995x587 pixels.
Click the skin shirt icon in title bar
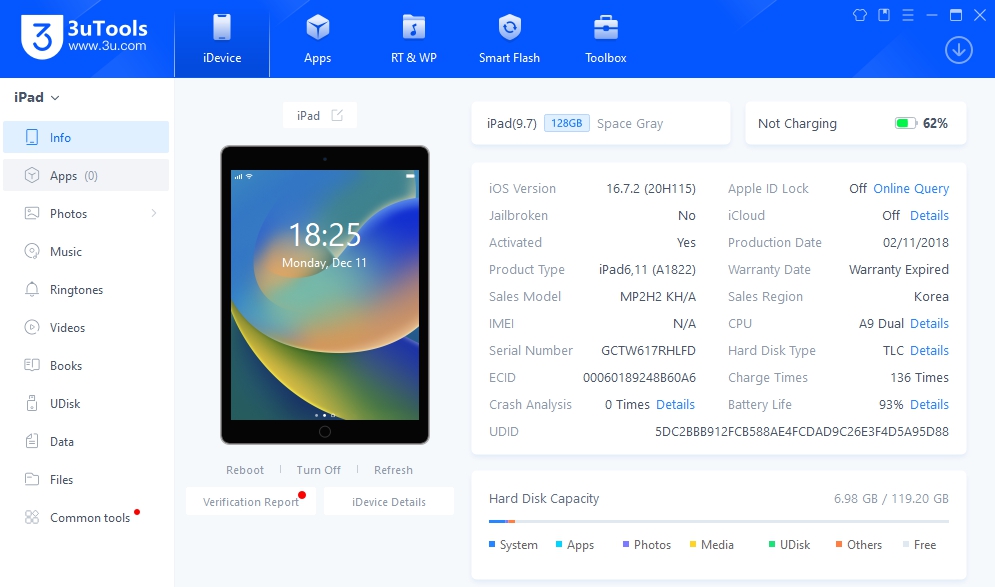point(860,15)
